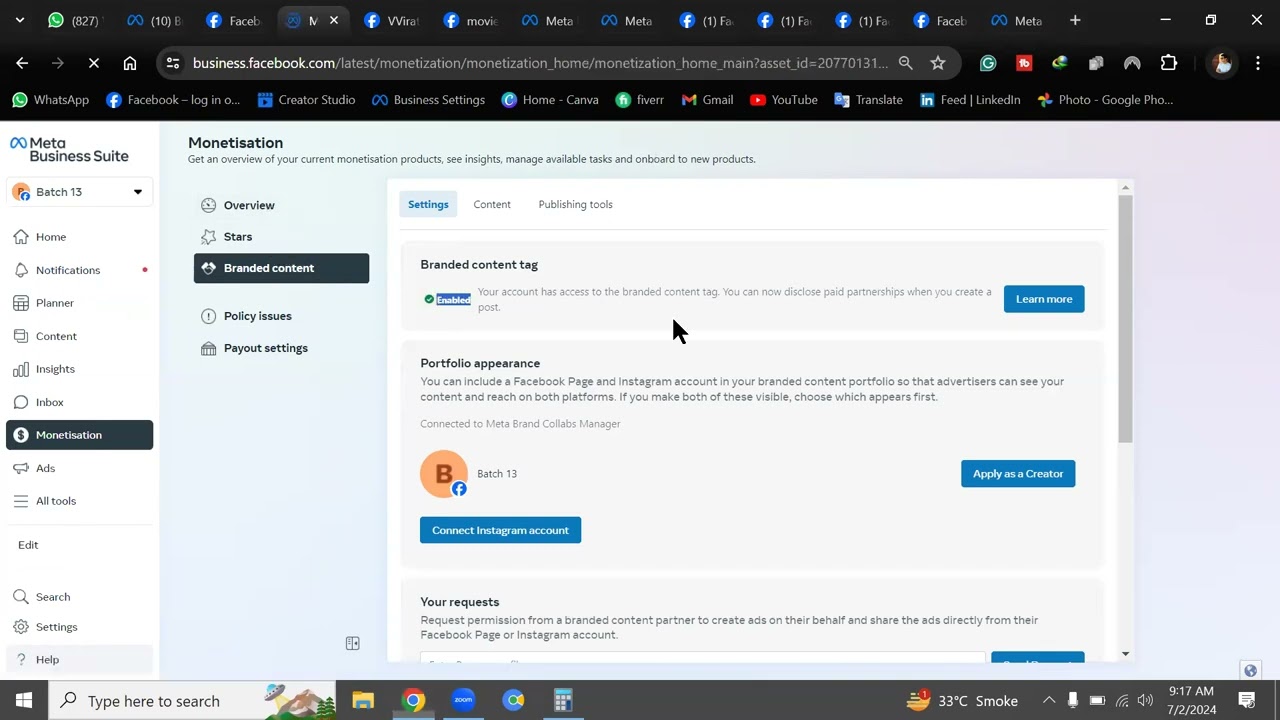Open Help in the sidebar
Screen dimensions: 1280x720
(x=79, y=660)
